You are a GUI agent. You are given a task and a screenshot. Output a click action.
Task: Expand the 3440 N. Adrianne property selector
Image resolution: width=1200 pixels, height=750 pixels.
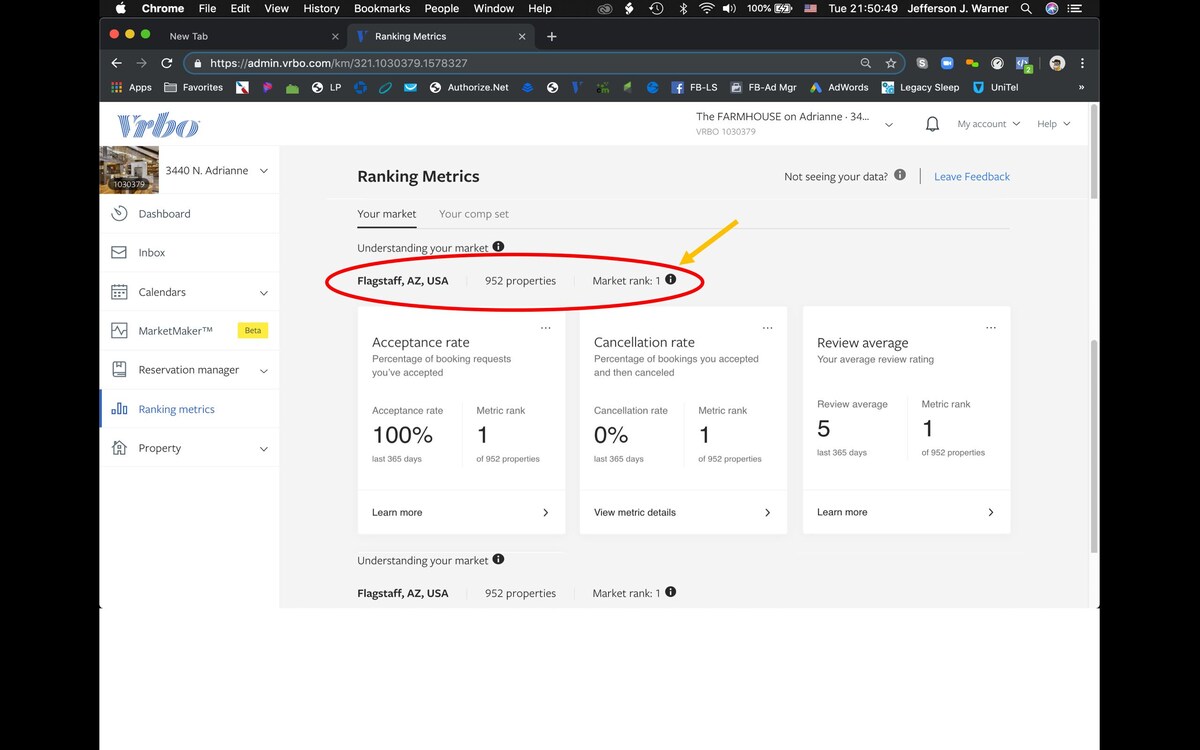point(264,171)
